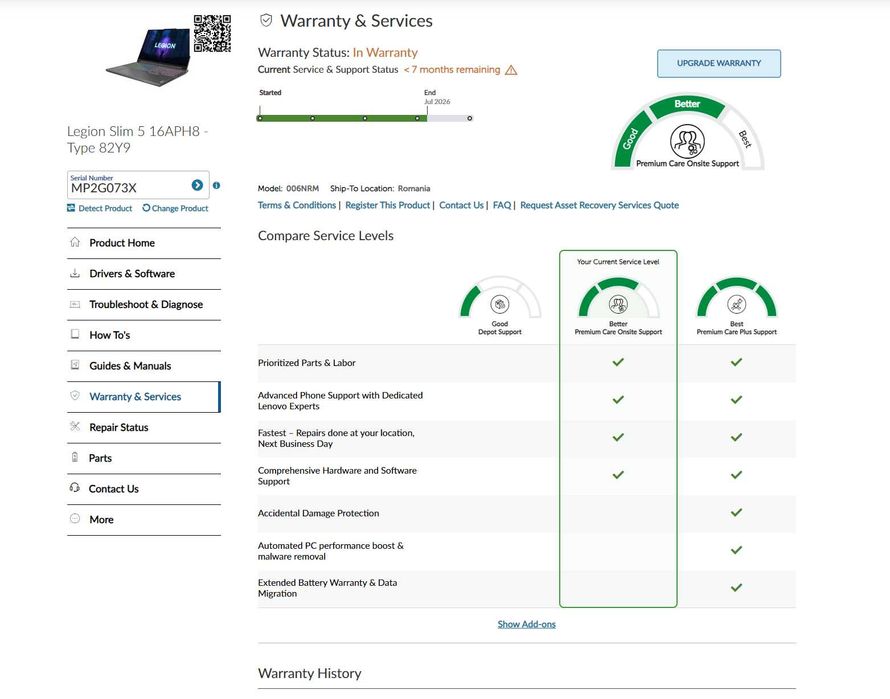
Task: Open Terms & Conditions link
Action: coord(297,205)
